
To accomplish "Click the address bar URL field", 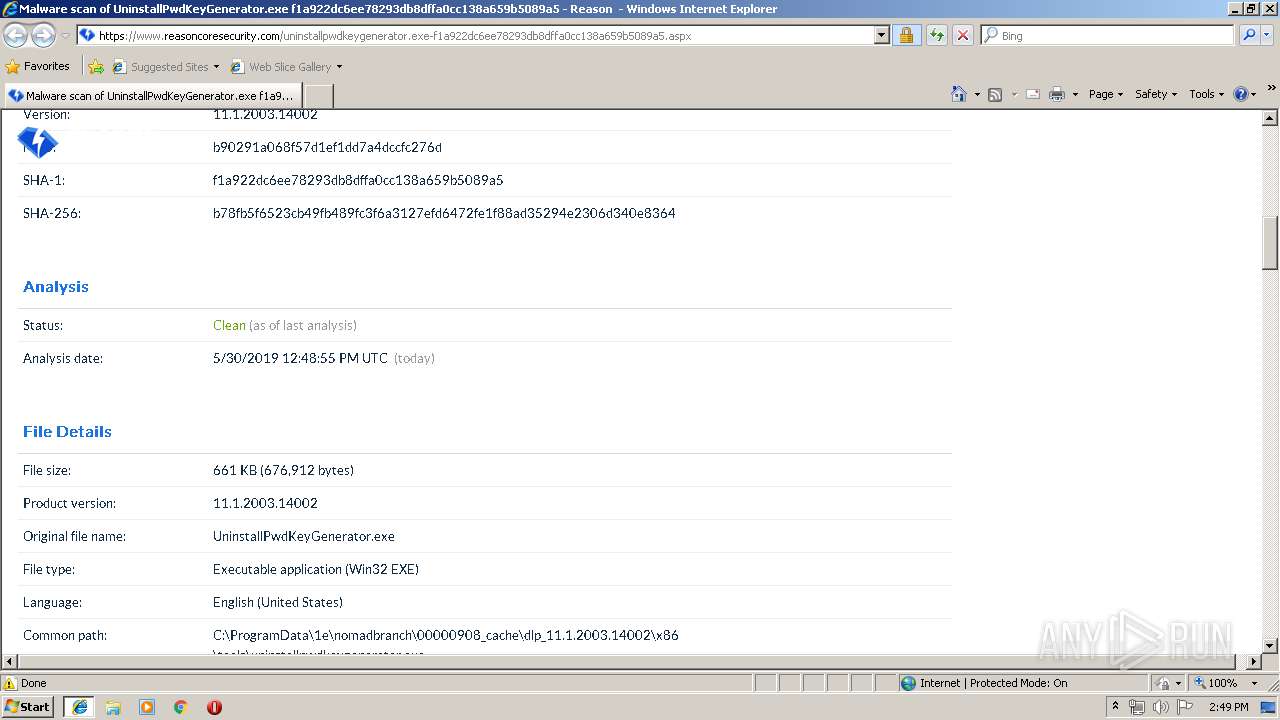I will click(x=475, y=35).
